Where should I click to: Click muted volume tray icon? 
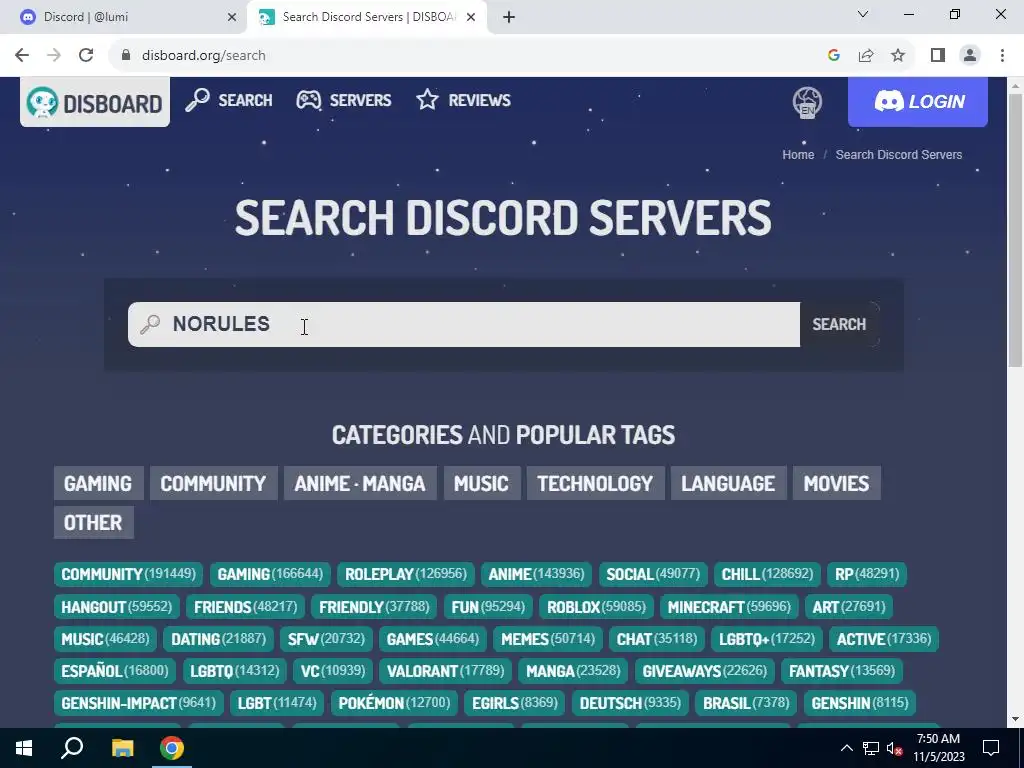(x=894, y=748)
